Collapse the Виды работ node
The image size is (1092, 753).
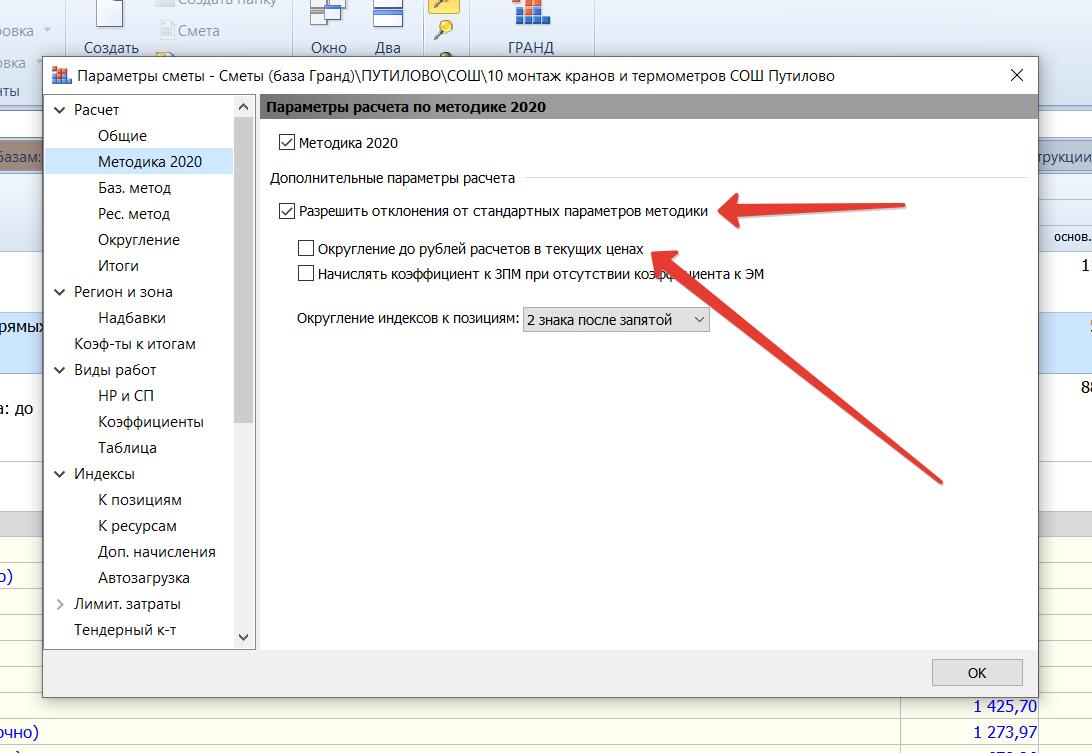coord(60,371)
